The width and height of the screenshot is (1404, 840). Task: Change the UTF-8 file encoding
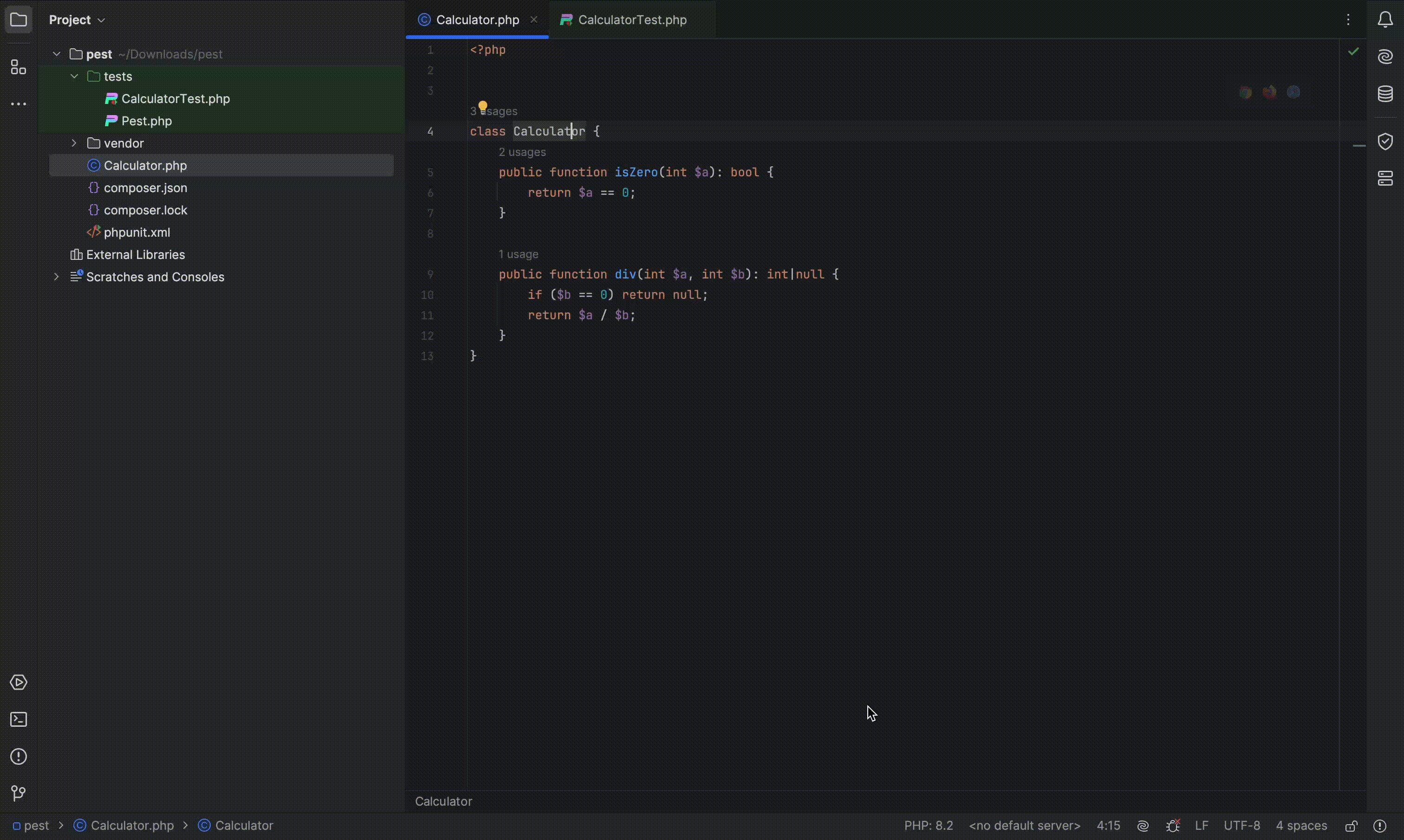tap(1242, 827)
